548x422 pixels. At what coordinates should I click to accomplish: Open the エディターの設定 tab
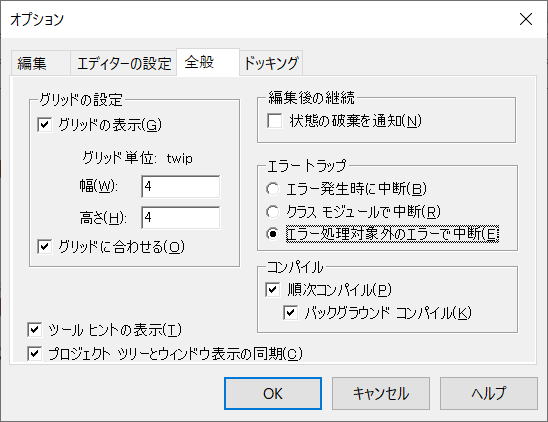123,64
